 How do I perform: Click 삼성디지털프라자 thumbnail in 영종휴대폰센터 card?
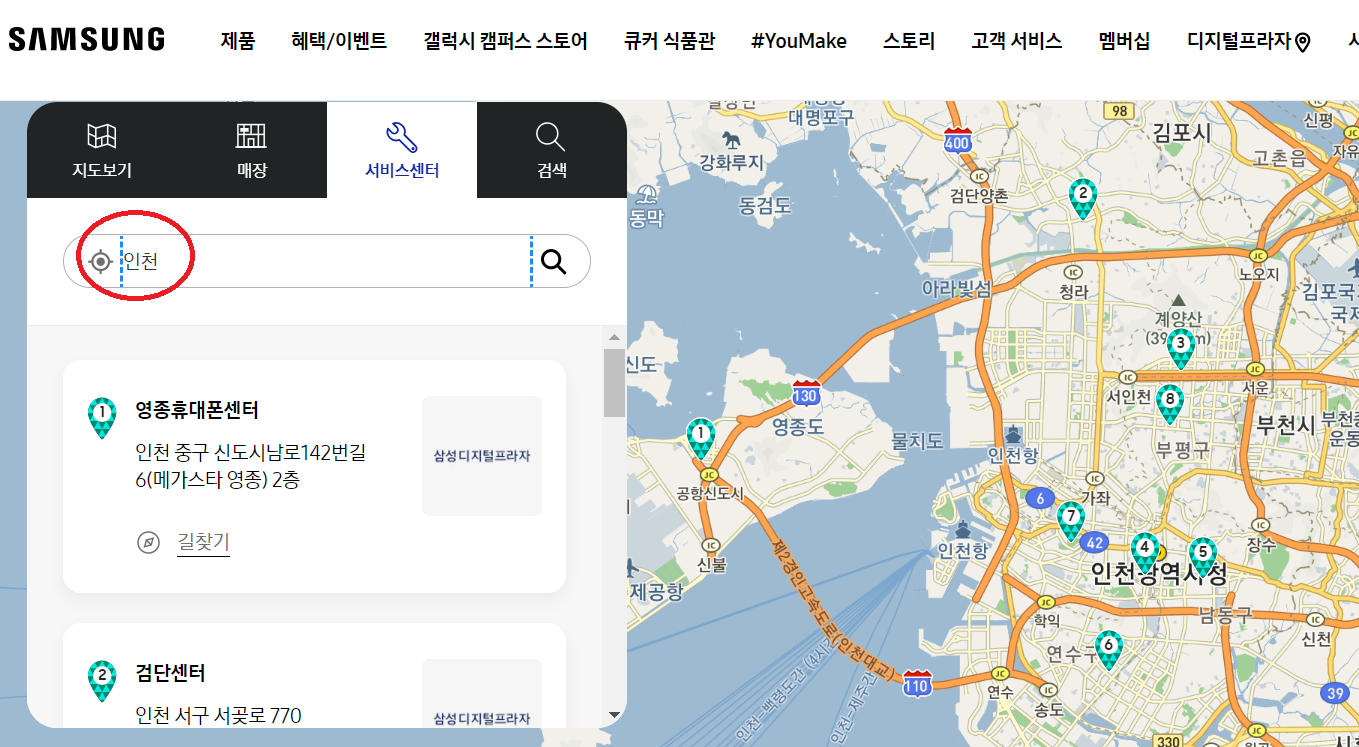[x=482, y=456]
